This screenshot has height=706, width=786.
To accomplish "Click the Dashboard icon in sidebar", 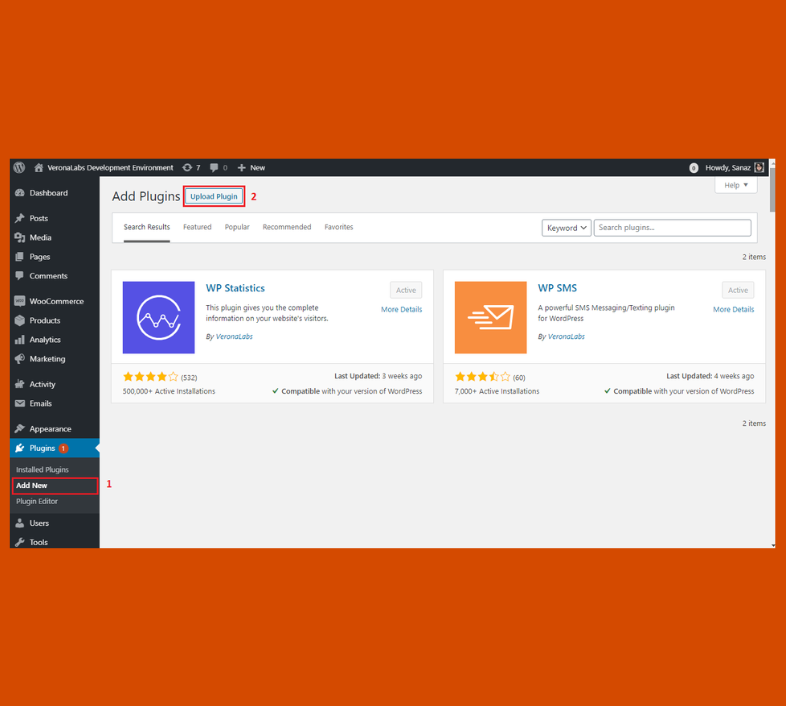I will [x=20, y=193].
